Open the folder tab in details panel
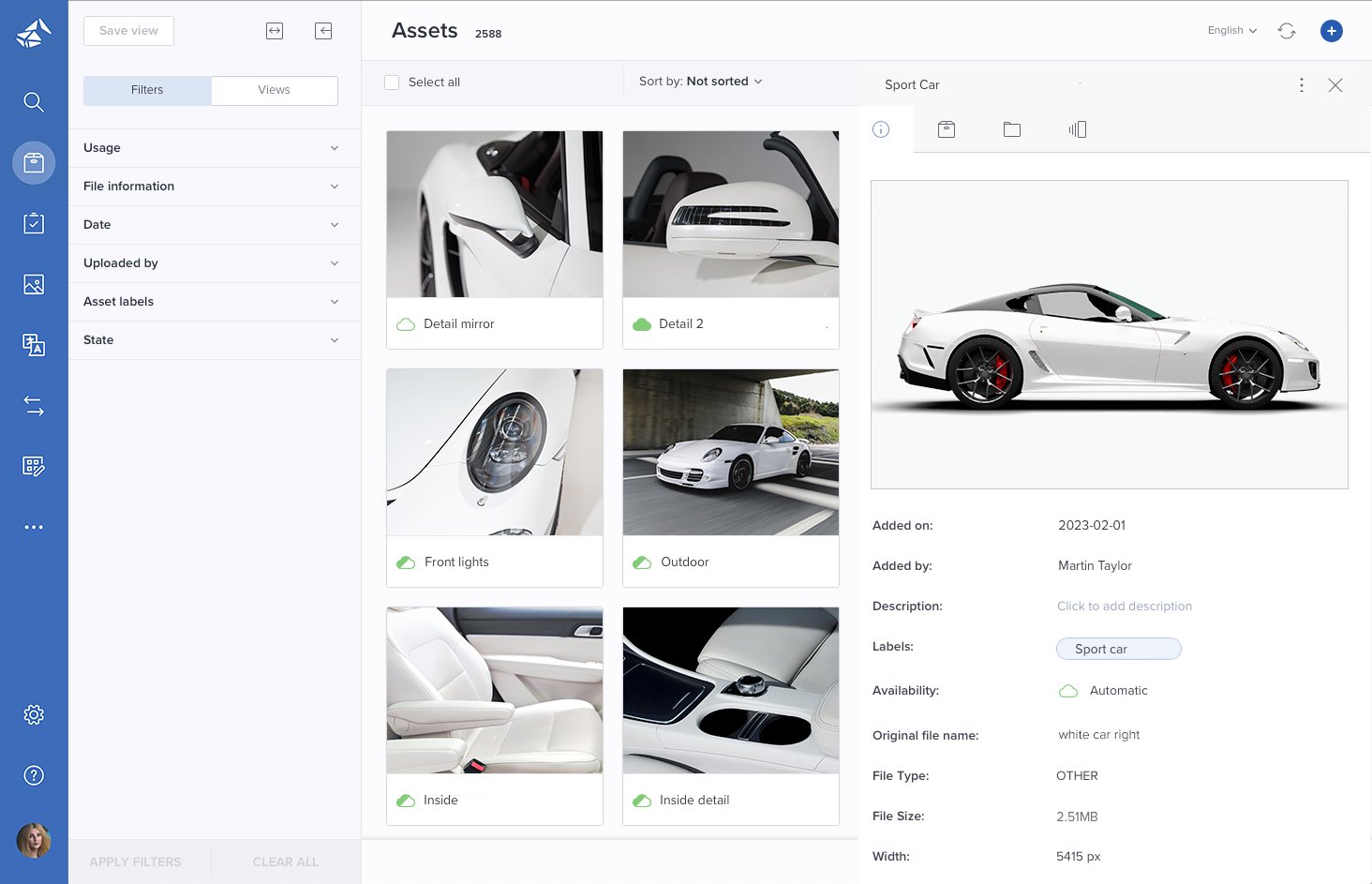The image size is (1372, 884). click(1011, 129)
